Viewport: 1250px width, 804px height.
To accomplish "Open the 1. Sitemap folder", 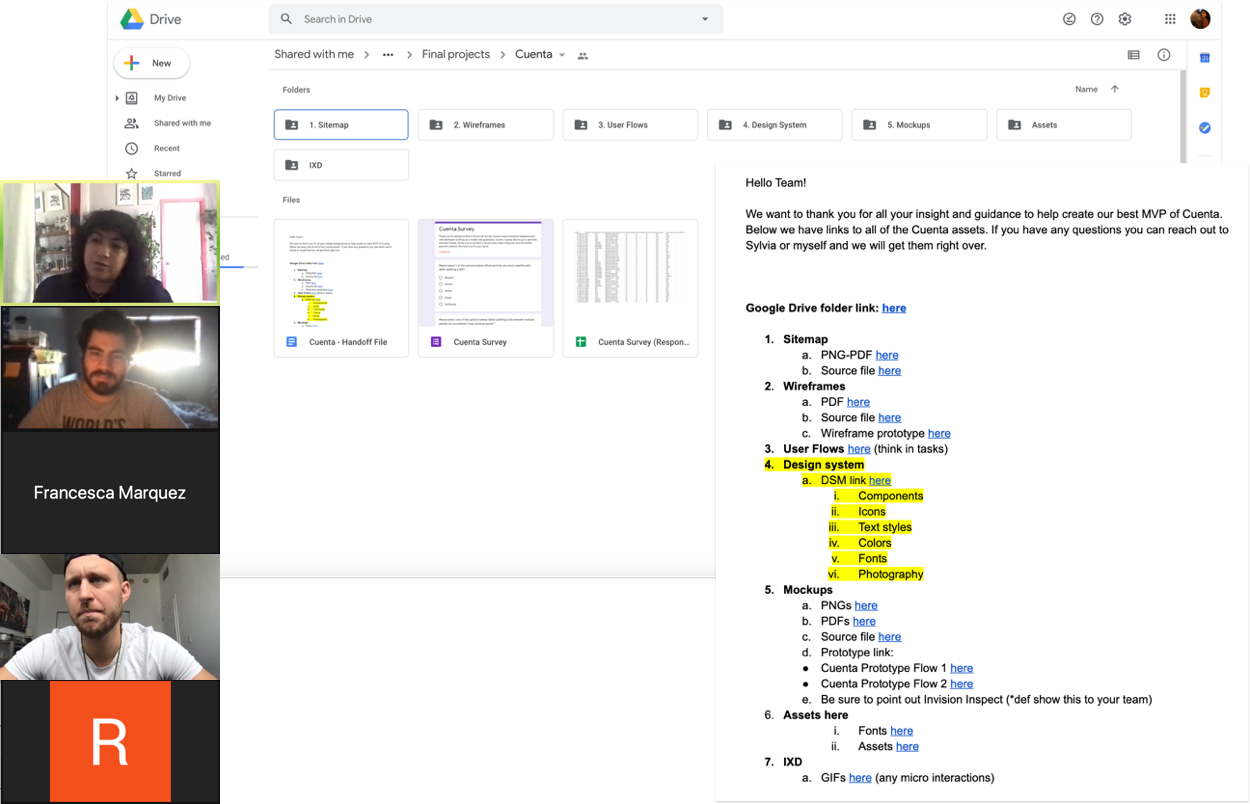I will 341,125.
